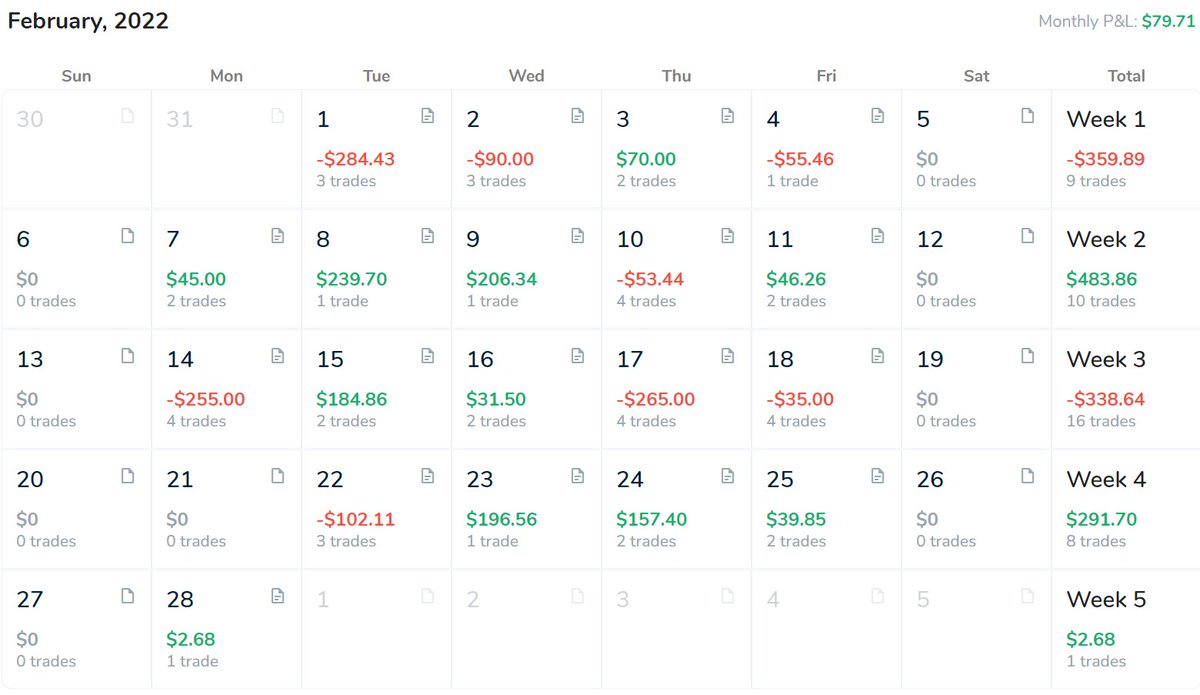
Task: Open the Week 2 total of $483.86
Action: tap(1126, 269)
